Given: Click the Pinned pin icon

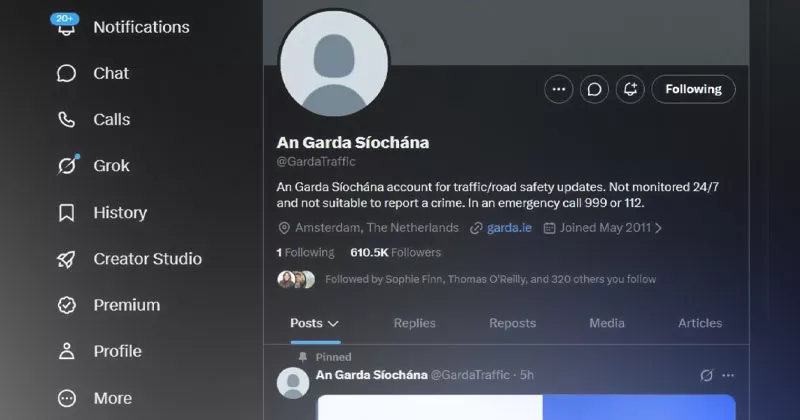Looking at the screenshot, I should [x=303, y=357].
